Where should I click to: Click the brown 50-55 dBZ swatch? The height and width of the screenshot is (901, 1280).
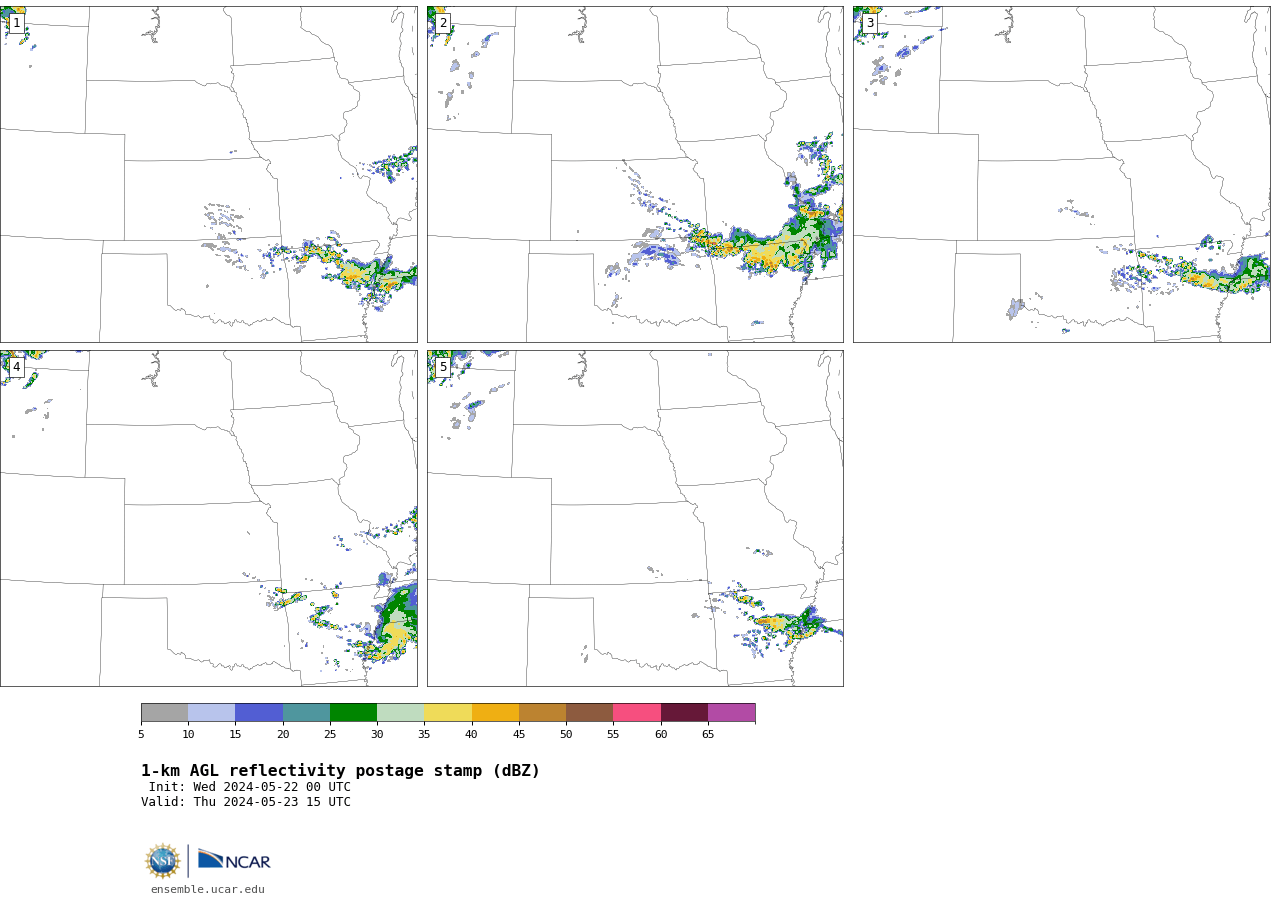coord(589,712)
